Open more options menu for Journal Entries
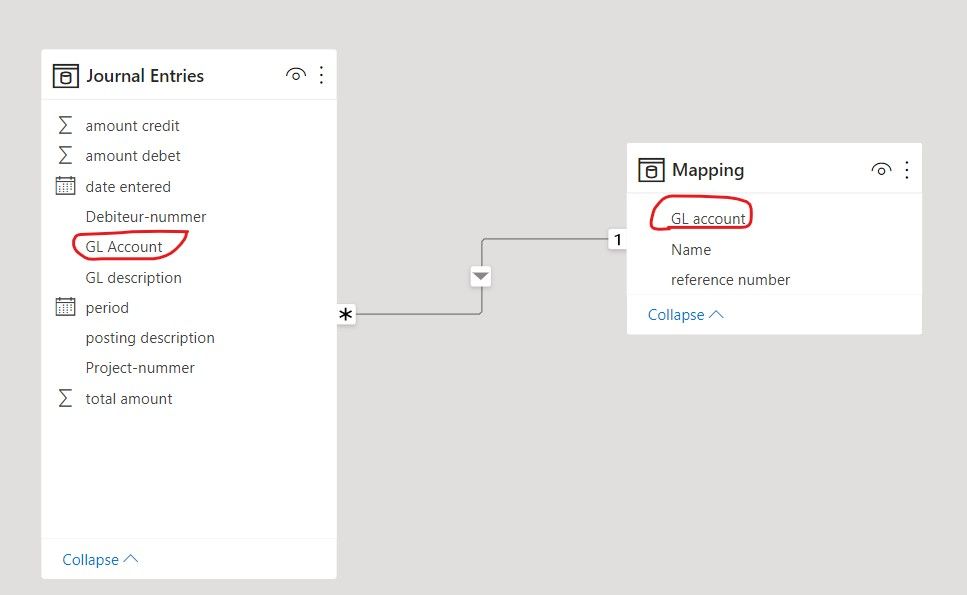This screenshot has height=595, width=967. point(321,75)
